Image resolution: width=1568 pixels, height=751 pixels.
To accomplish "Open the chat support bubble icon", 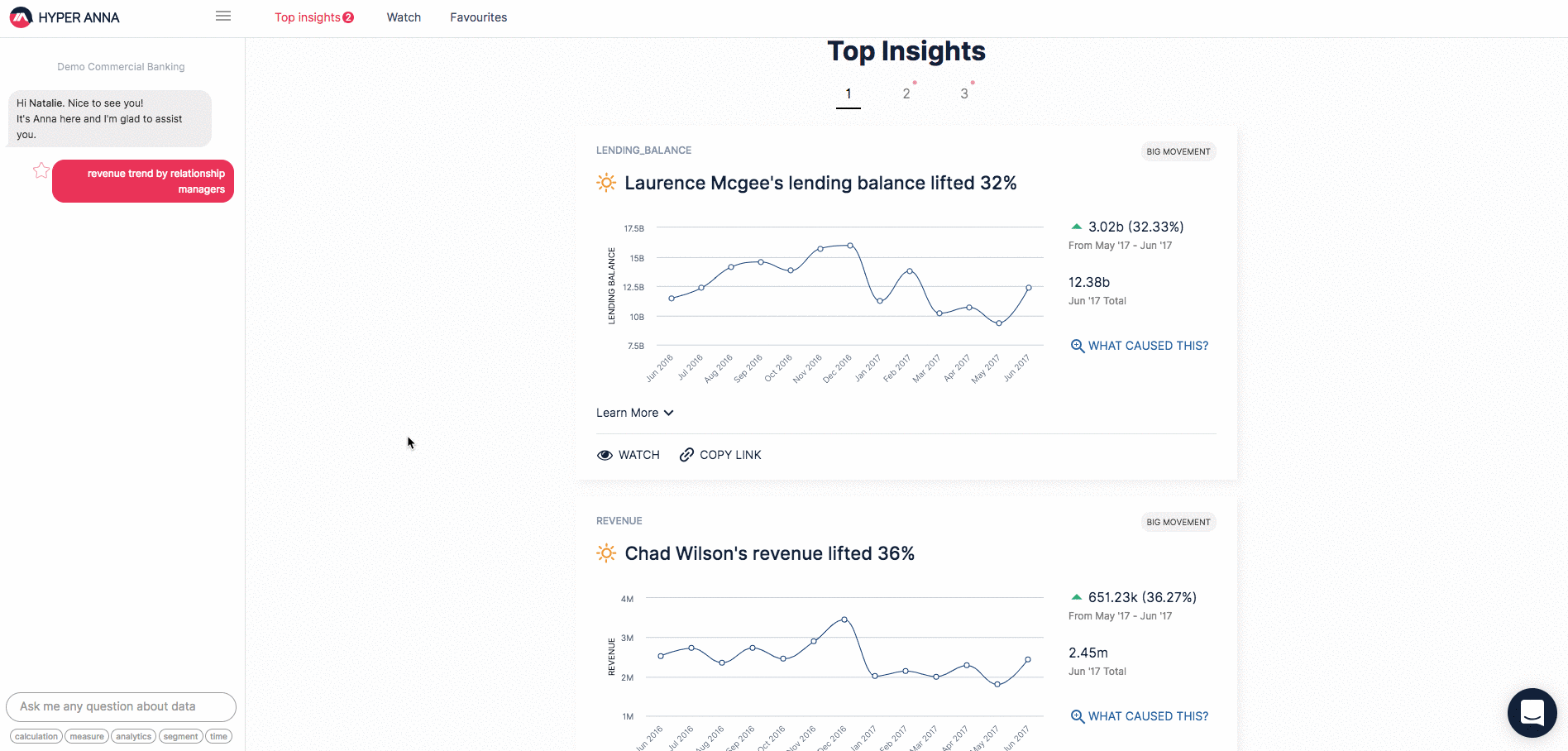I will 1532,712.
